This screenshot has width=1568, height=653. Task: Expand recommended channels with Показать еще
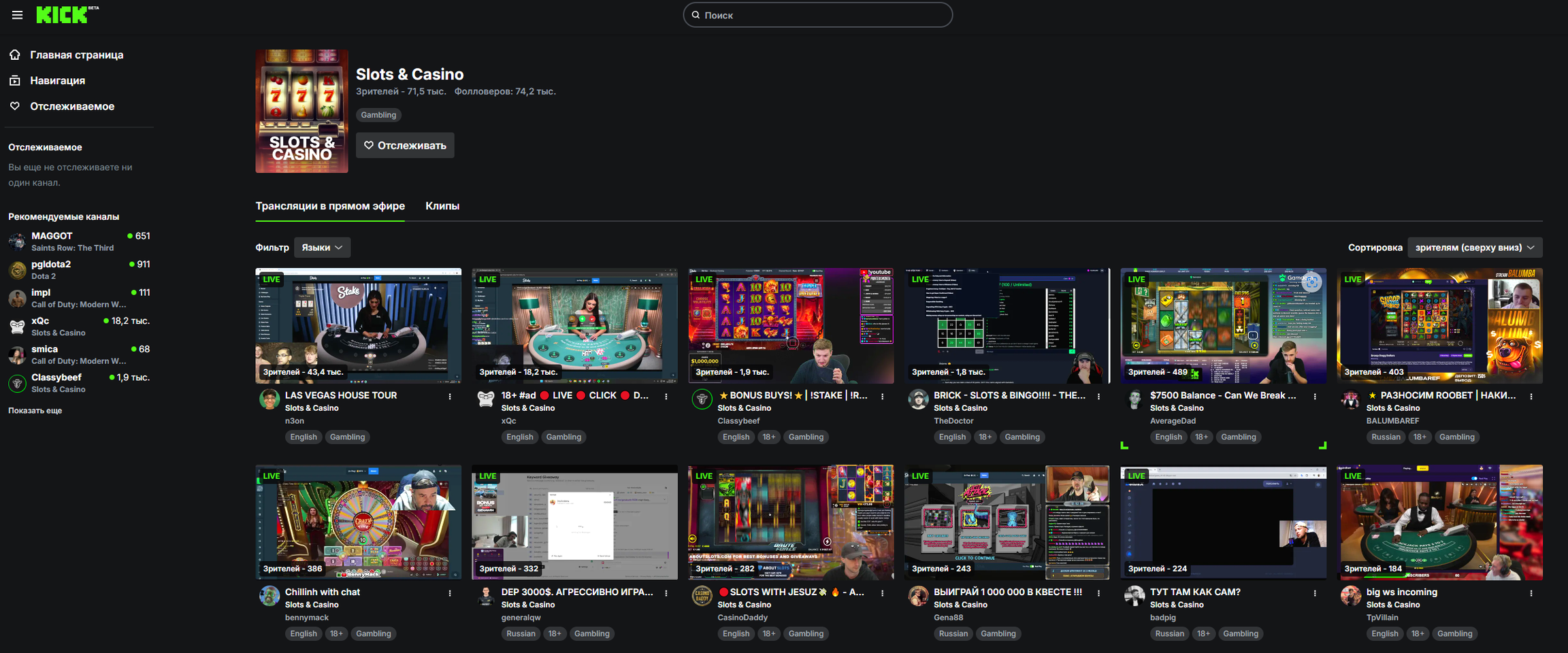pyautogui.click(x=35, y=411)
